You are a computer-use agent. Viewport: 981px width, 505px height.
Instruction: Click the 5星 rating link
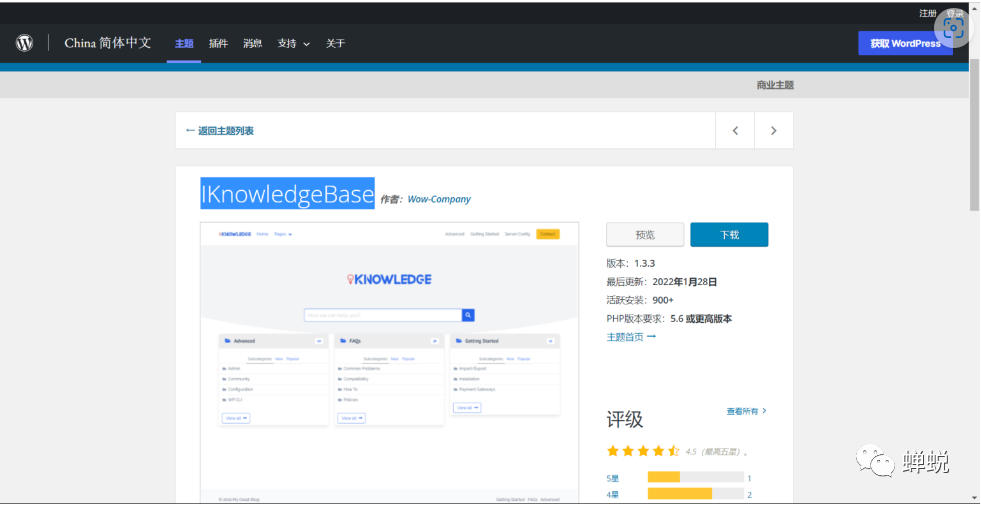click(x=612, y=478)
